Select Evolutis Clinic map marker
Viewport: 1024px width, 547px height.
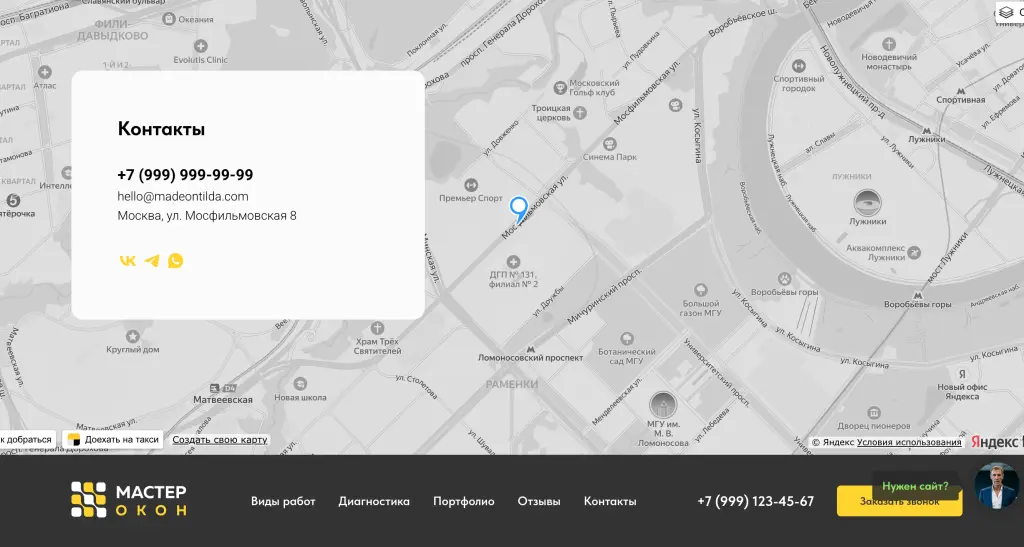pyautogui.click(x=200, y=46)
